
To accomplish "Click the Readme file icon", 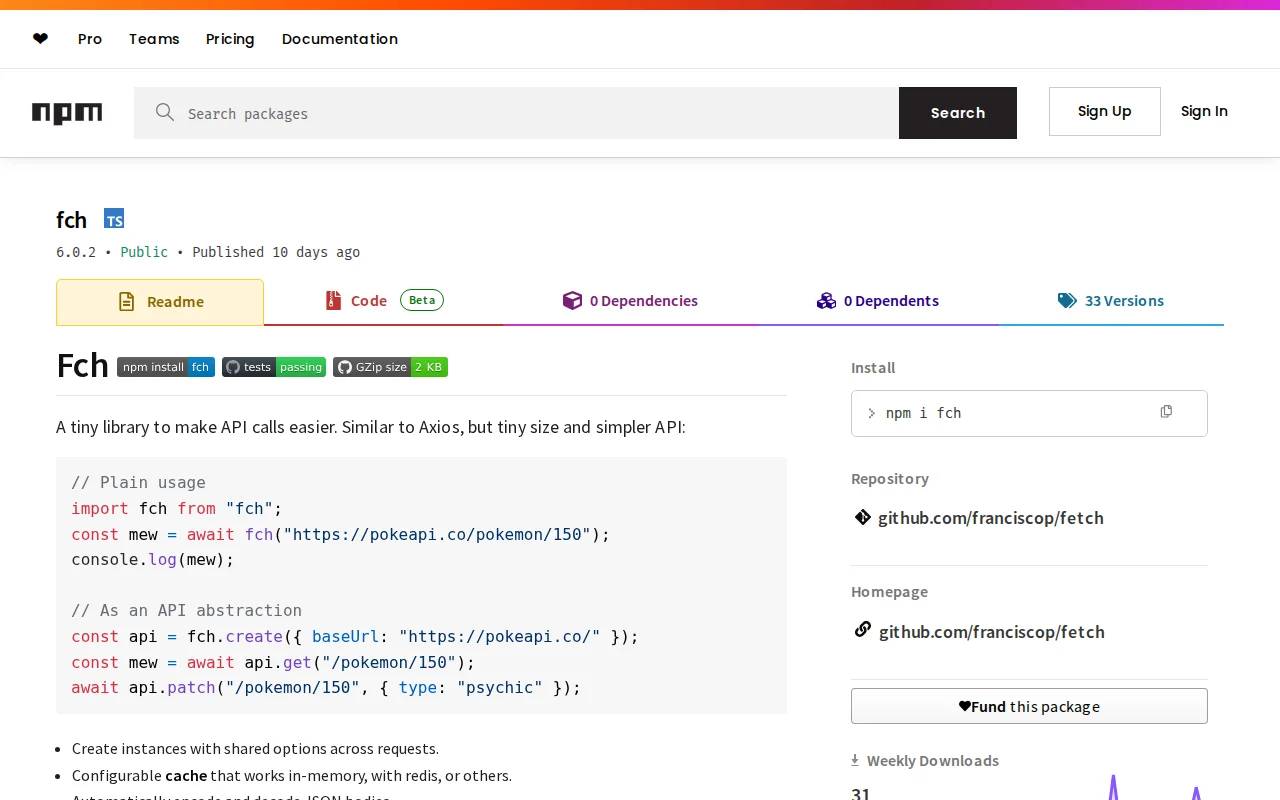I will point(126,301).
